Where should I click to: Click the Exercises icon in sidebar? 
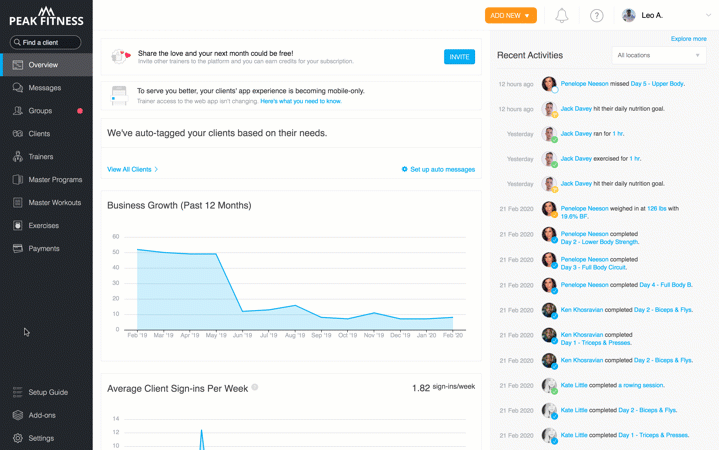click(x=17, y=226)
